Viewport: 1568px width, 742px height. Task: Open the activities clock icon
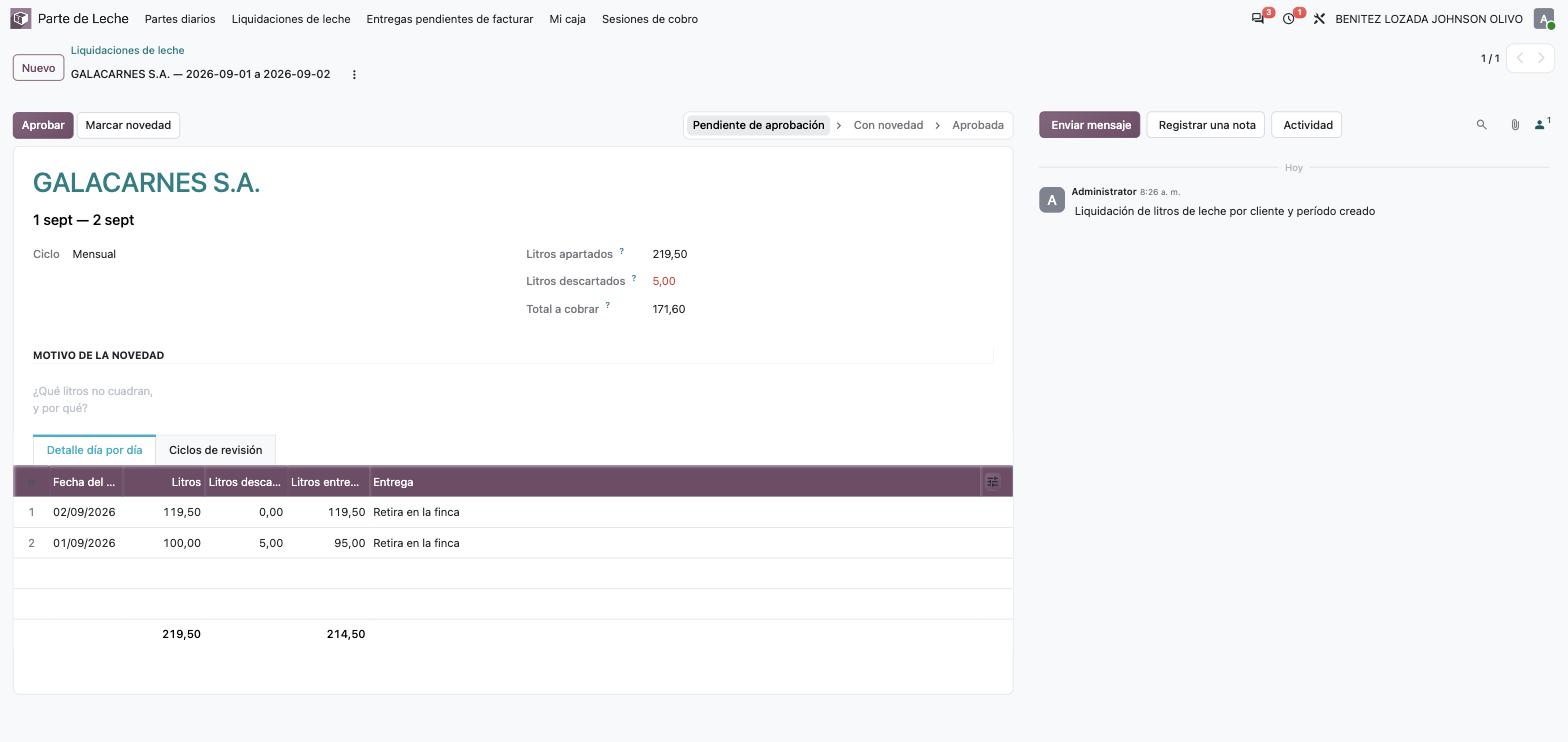(x=1289, y=19)
